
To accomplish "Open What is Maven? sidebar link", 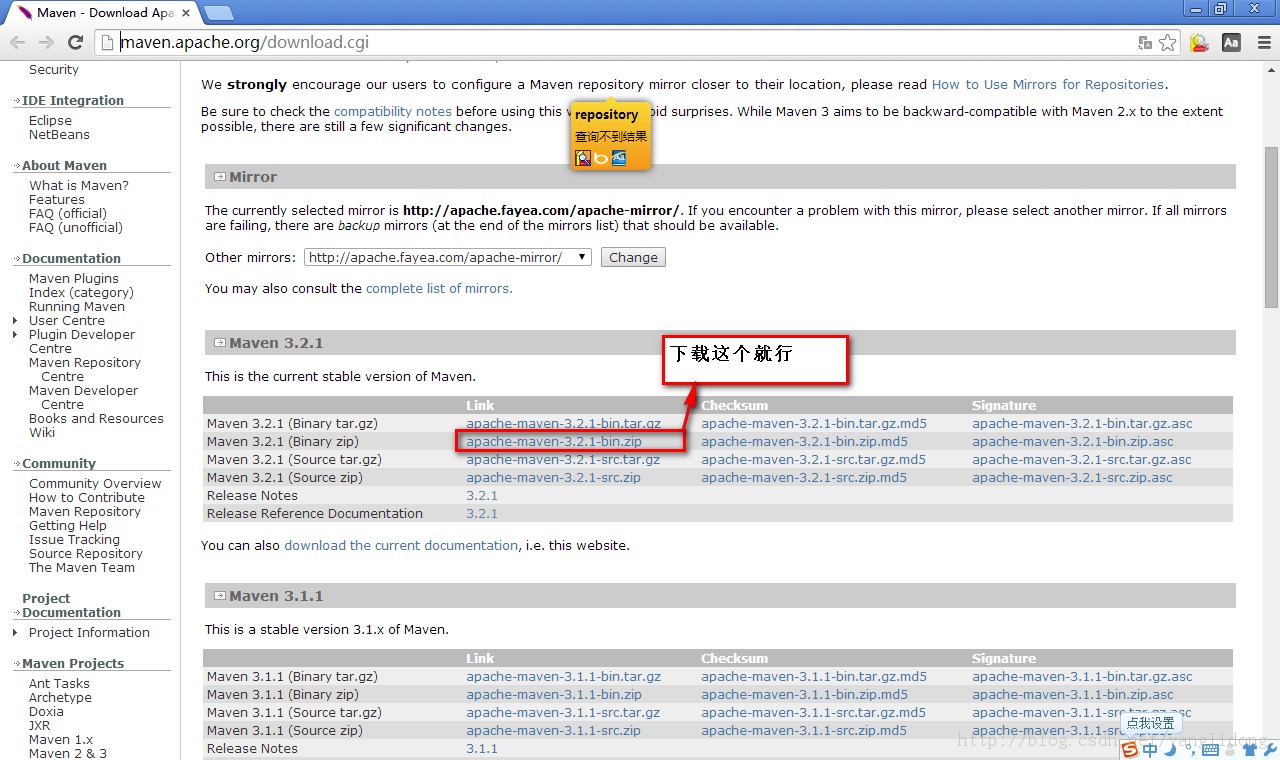I will 79,186.
